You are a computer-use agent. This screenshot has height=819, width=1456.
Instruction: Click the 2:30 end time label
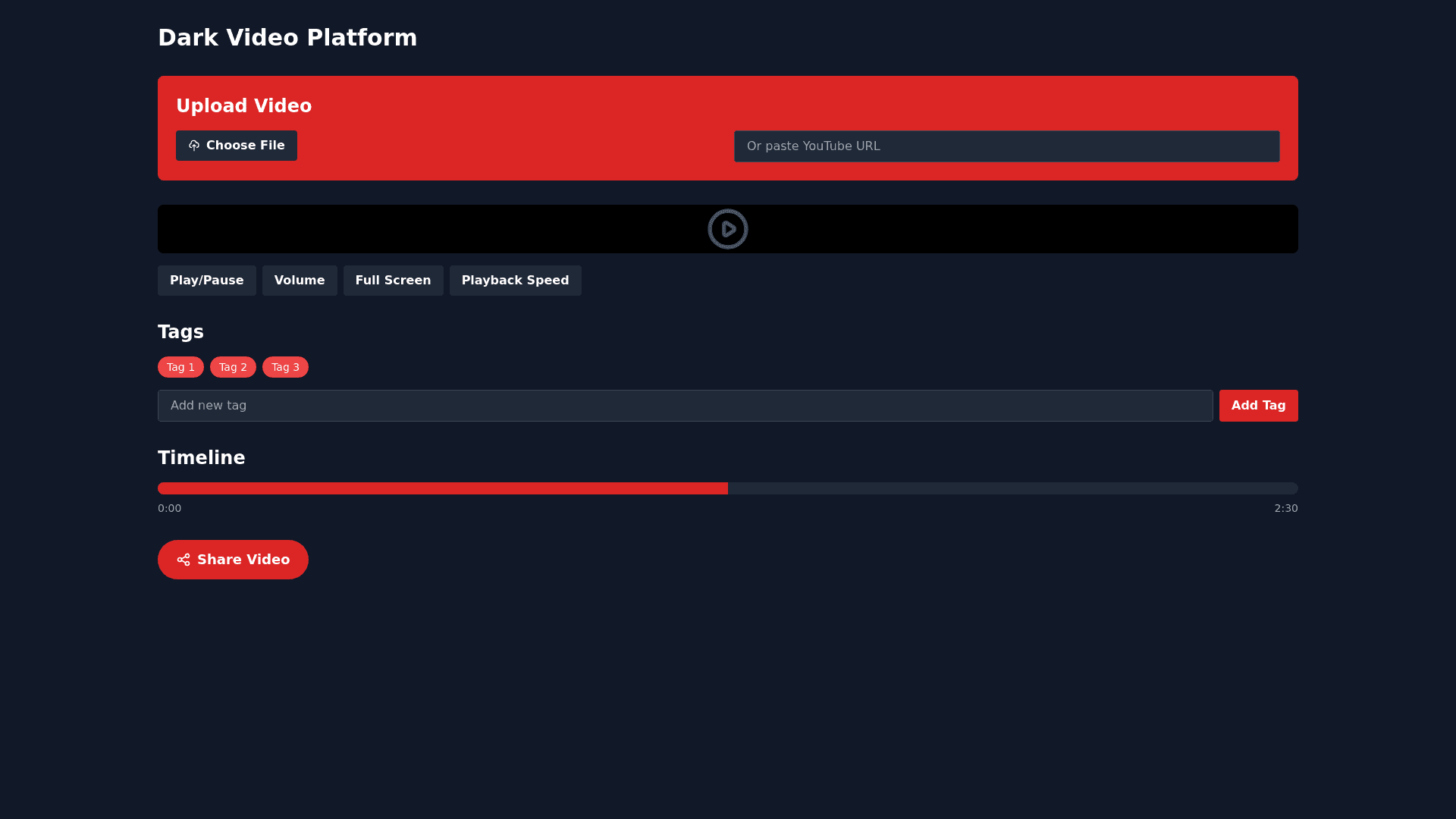pos(1285,508)
